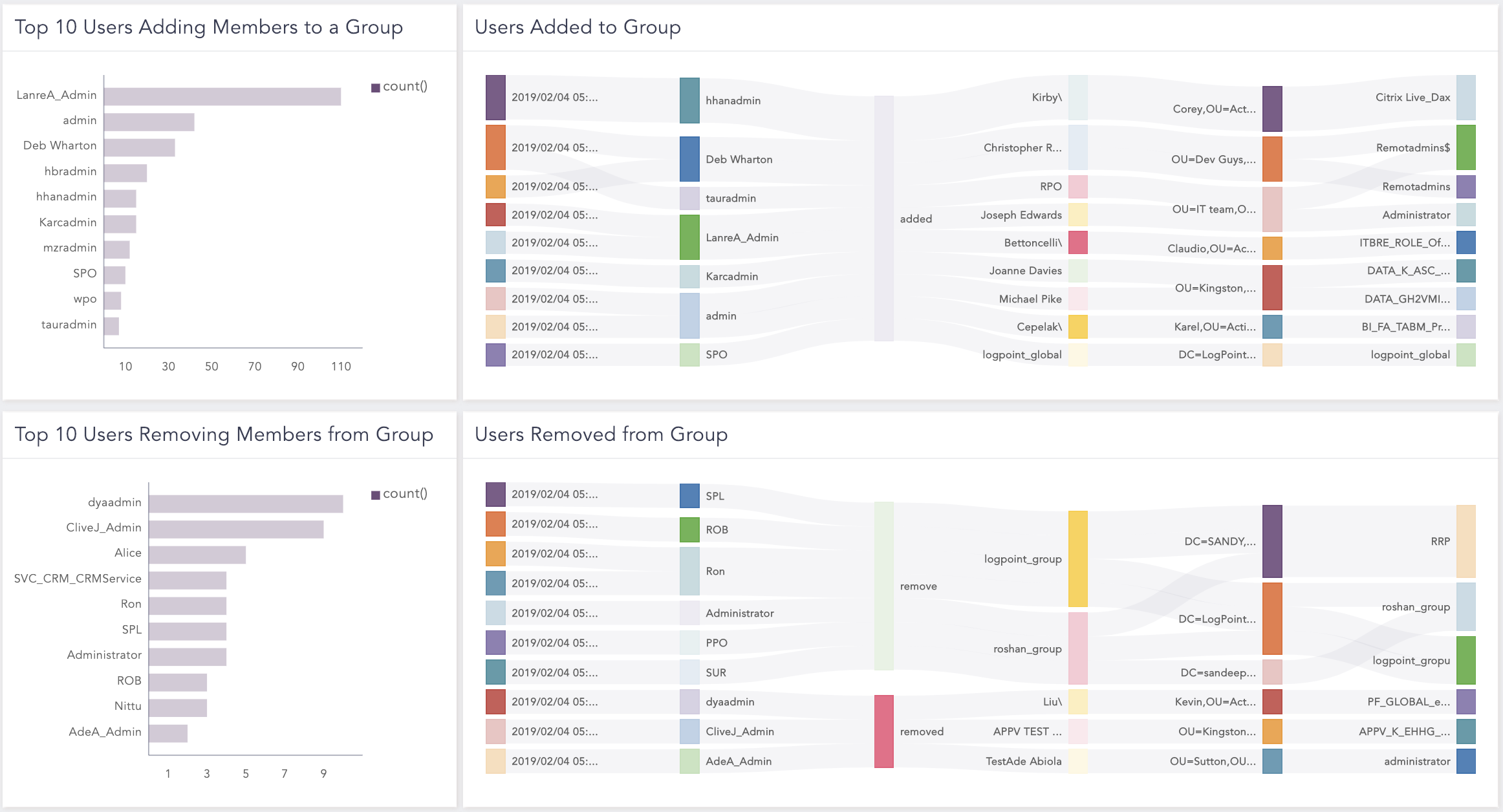1503x812 pixels.
Task: Click the mzradmin bar in adding chart
Action: click(117, 250)
